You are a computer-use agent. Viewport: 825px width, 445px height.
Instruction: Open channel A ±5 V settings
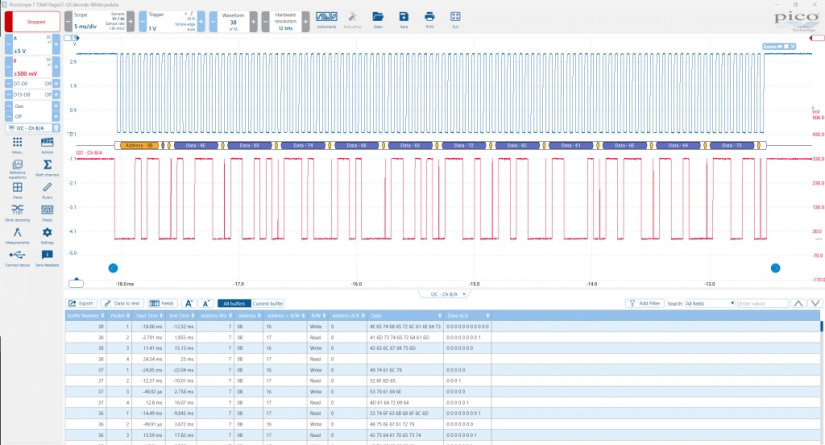click(32, 45)
